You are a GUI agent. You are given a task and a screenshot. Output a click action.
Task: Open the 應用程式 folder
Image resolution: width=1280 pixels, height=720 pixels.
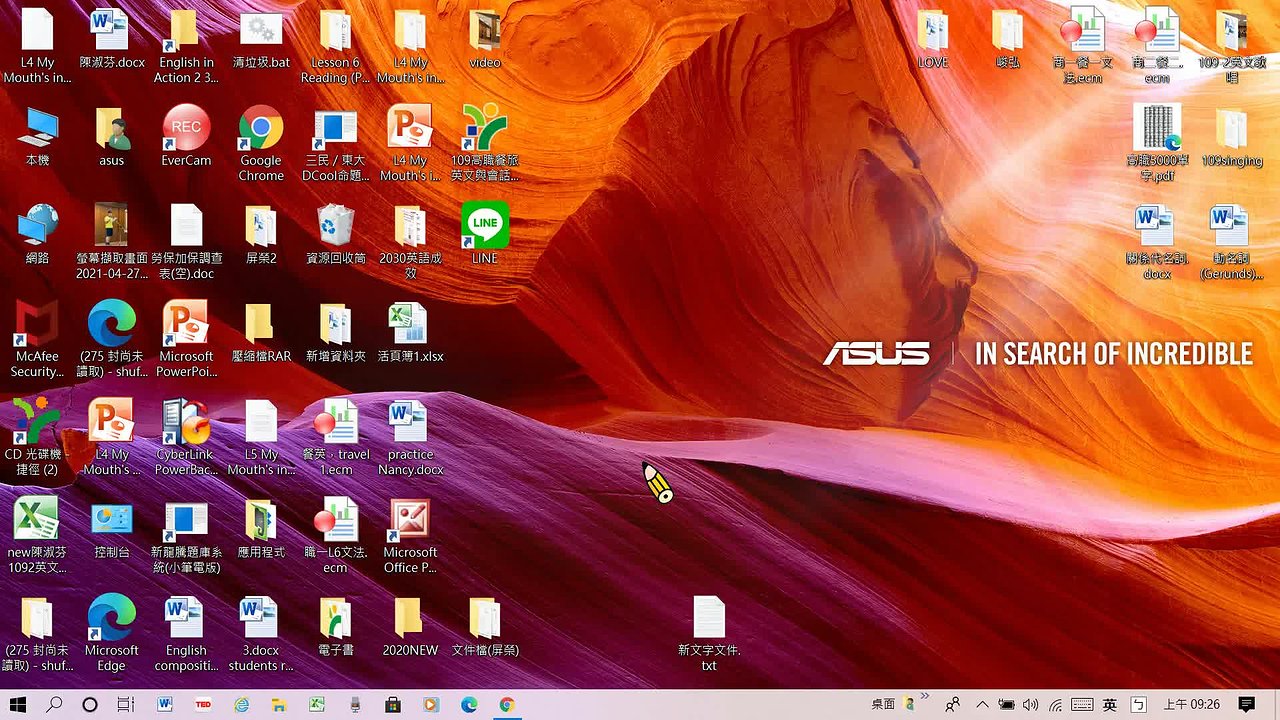(x=261, y=530)
